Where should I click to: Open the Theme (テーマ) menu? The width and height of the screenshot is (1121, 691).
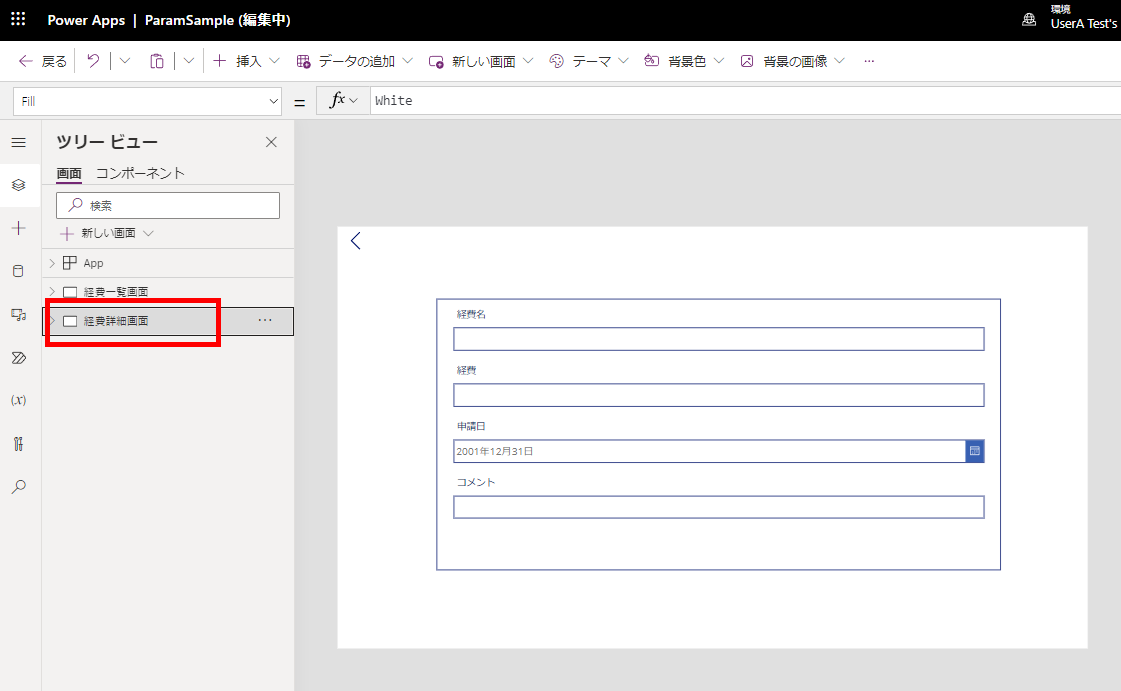coord(588,61)
